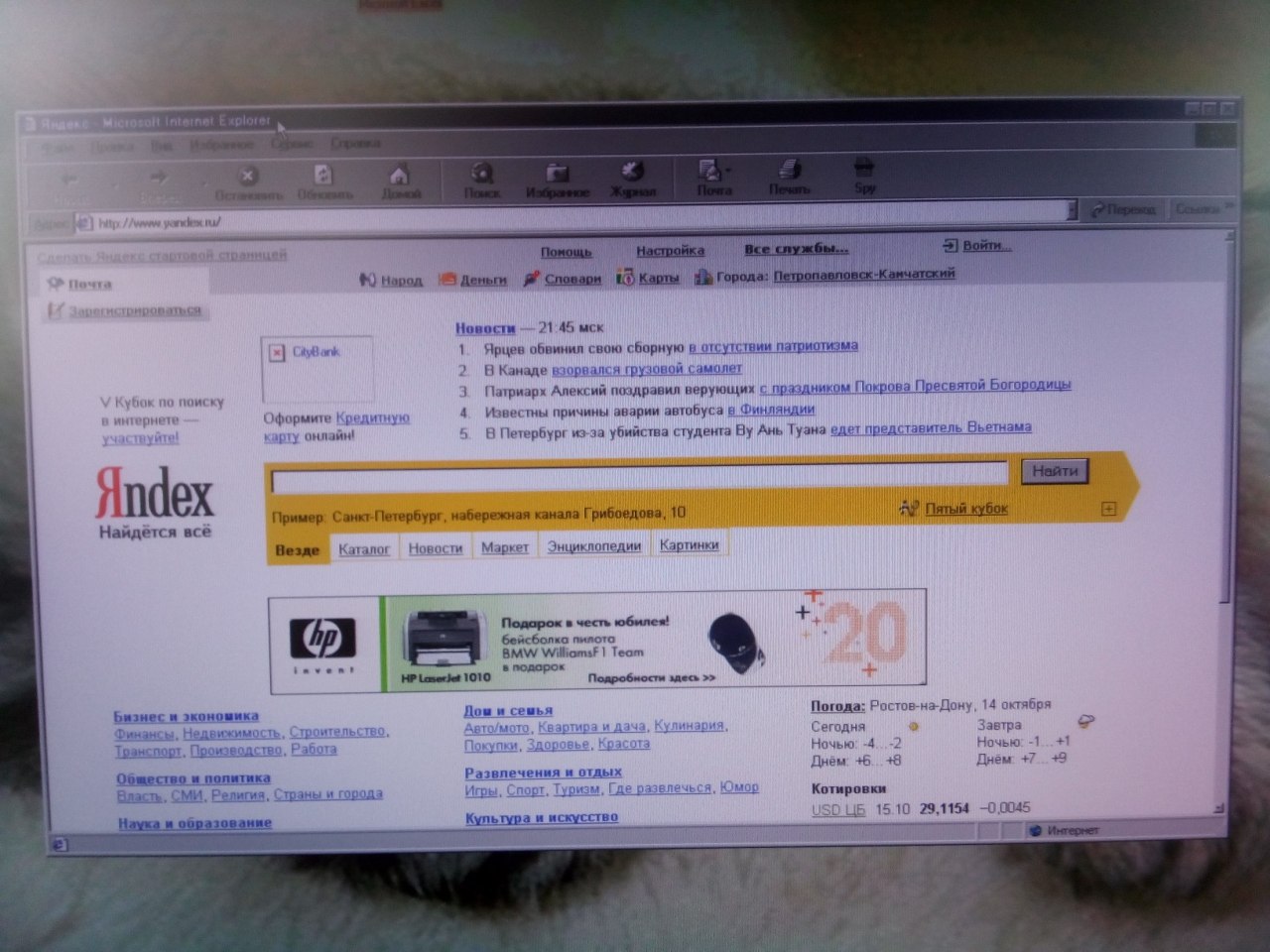Open the Справка menu
This screenshot has width=1270, height=952.
(x=355, y=143)
